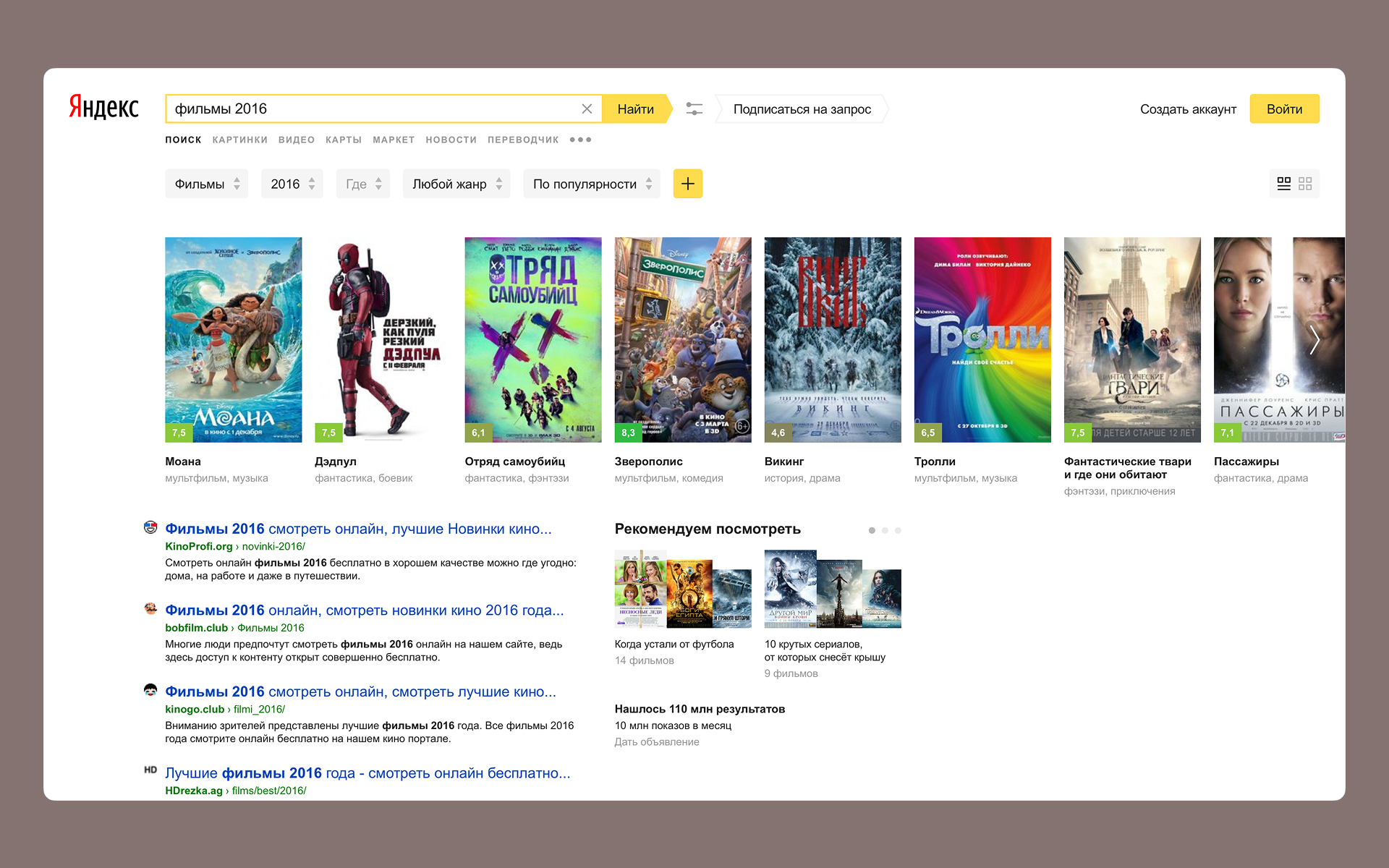
Task: Click the Дэдпул title text
Action: (336, 461)
